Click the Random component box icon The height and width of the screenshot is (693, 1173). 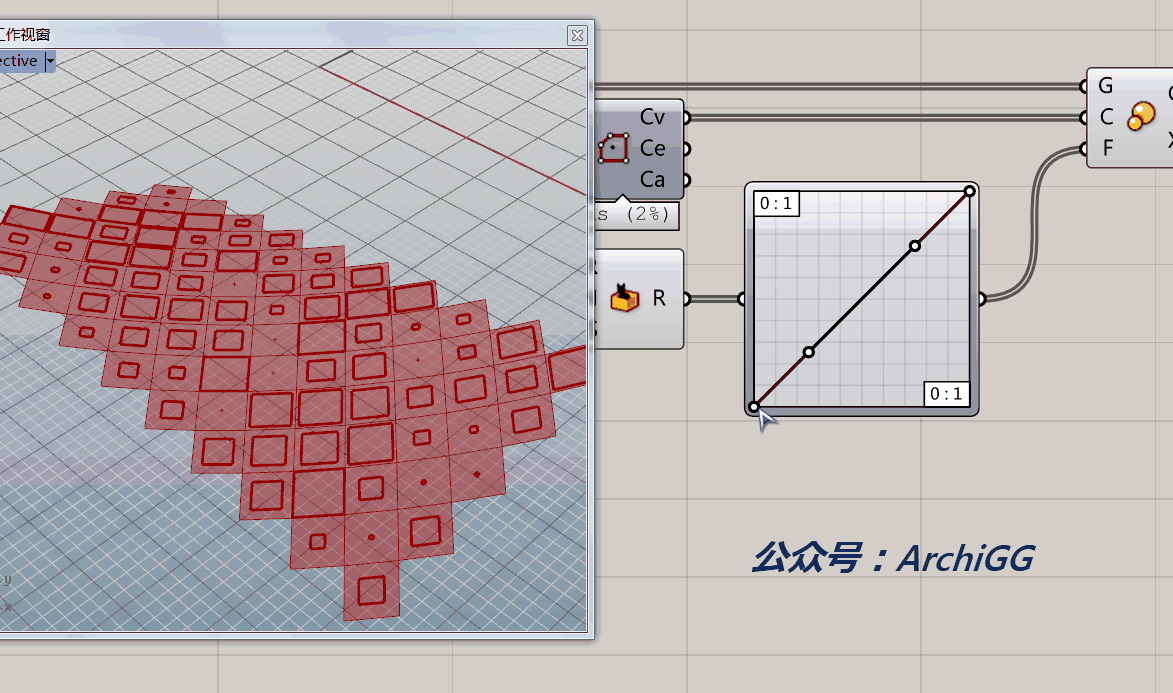624,298
